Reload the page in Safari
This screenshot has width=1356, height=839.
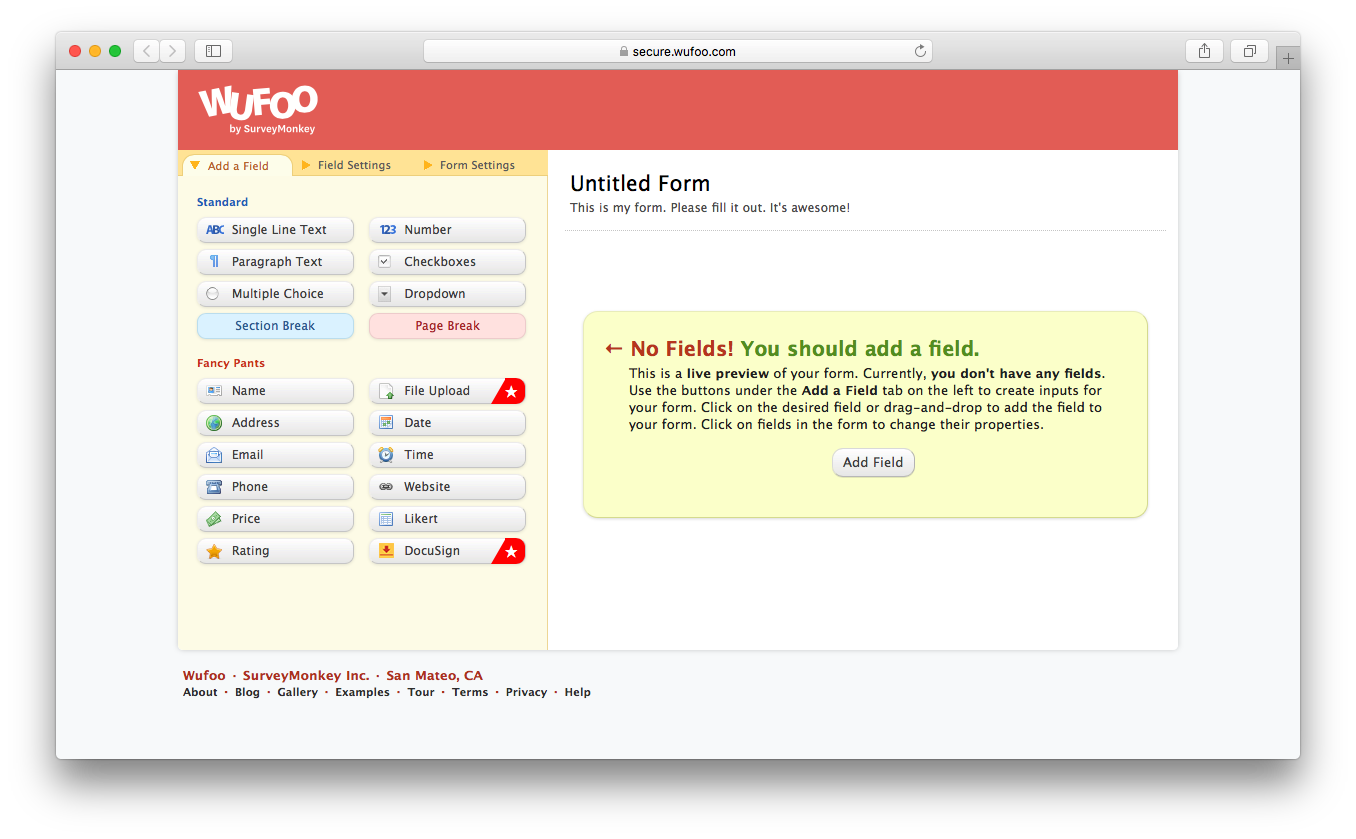point(920,51)
